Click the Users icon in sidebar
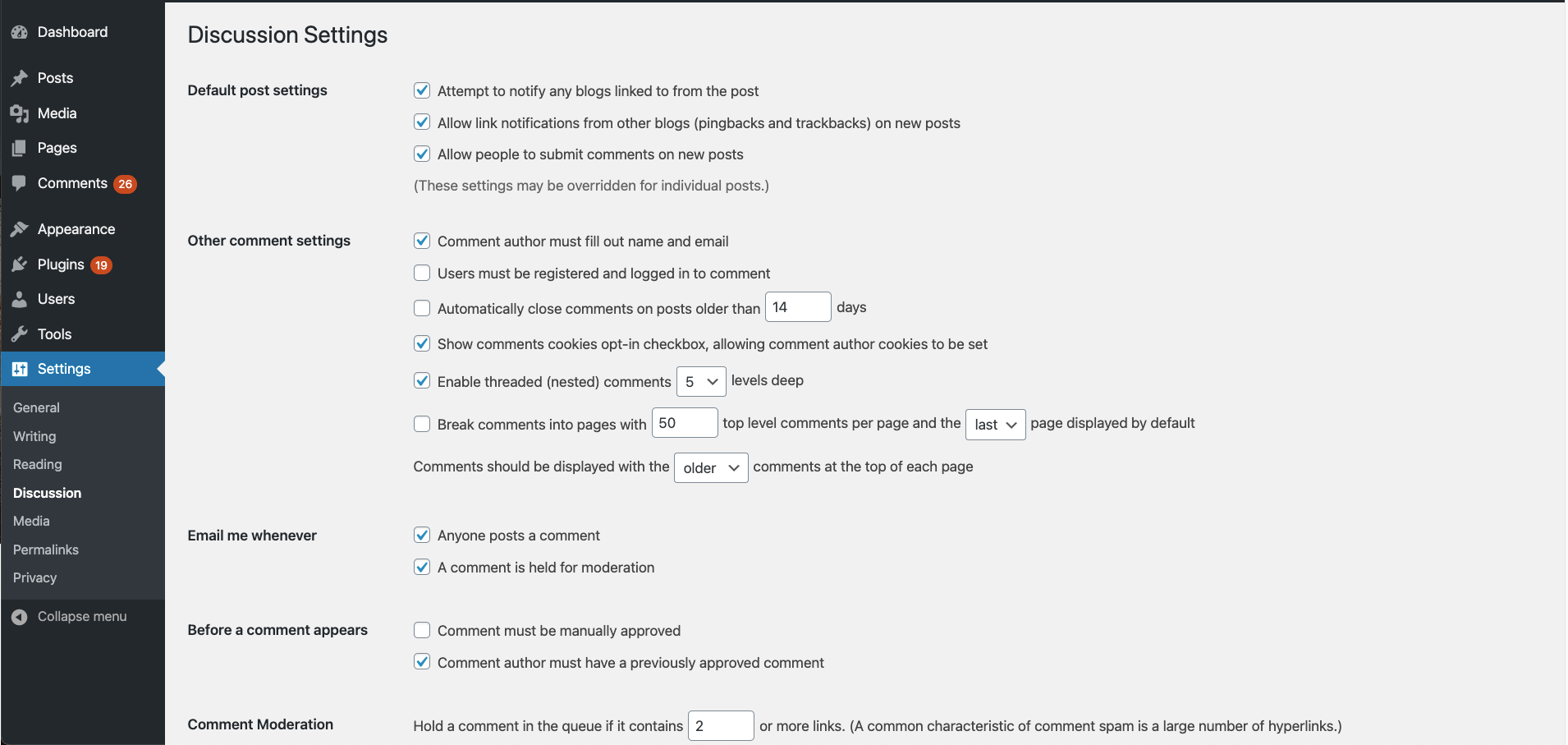 21,299
